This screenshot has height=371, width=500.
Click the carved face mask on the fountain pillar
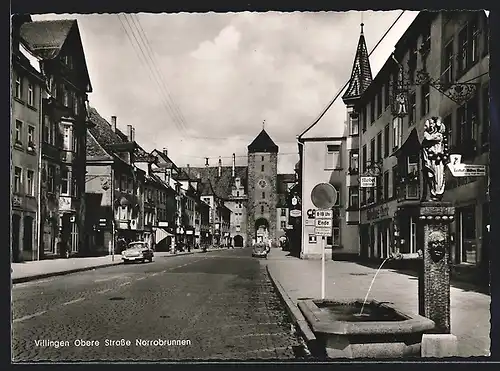pyautogui.click(x=437, y=246)
